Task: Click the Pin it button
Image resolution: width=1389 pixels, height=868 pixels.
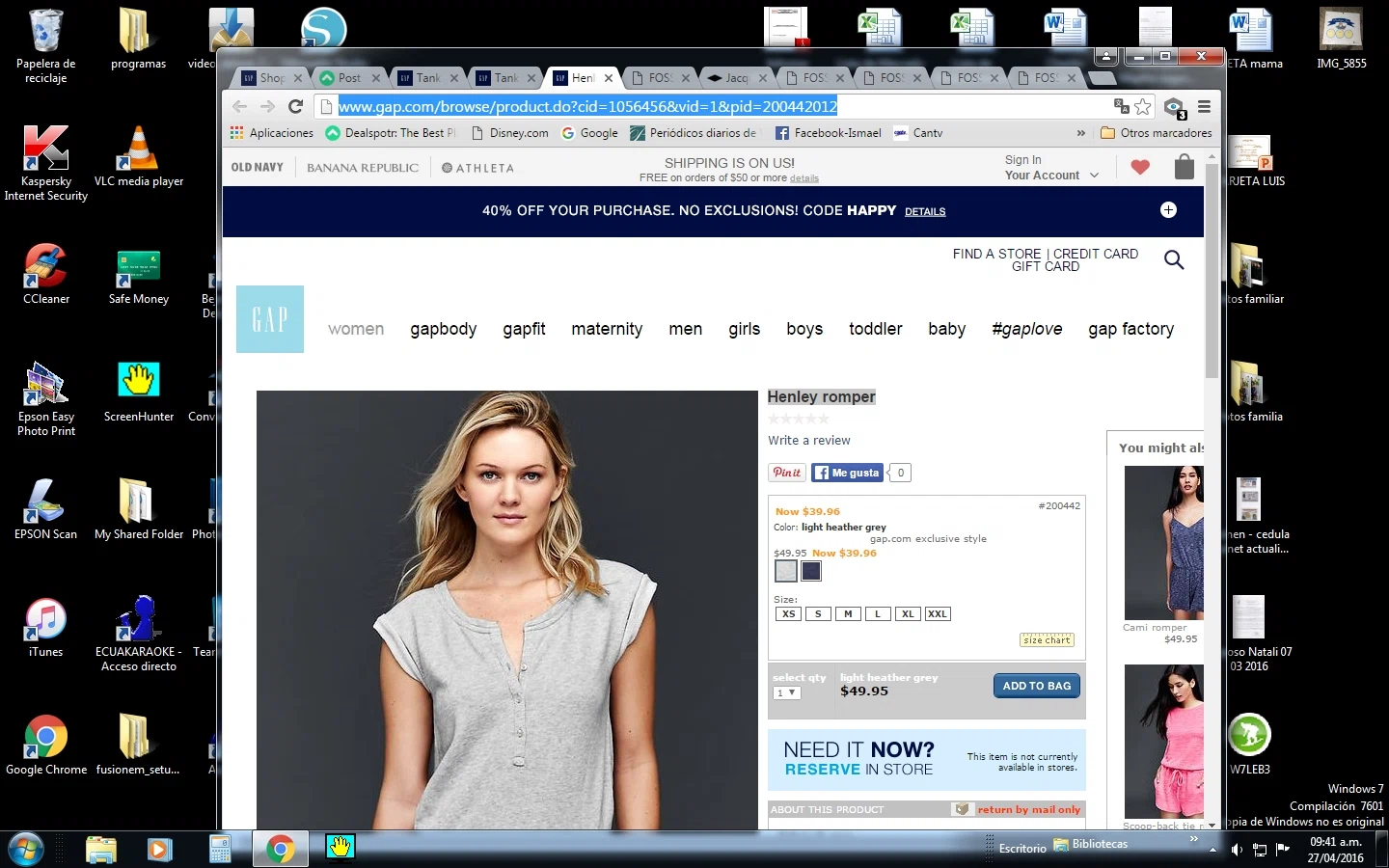Action: [787, 473]
